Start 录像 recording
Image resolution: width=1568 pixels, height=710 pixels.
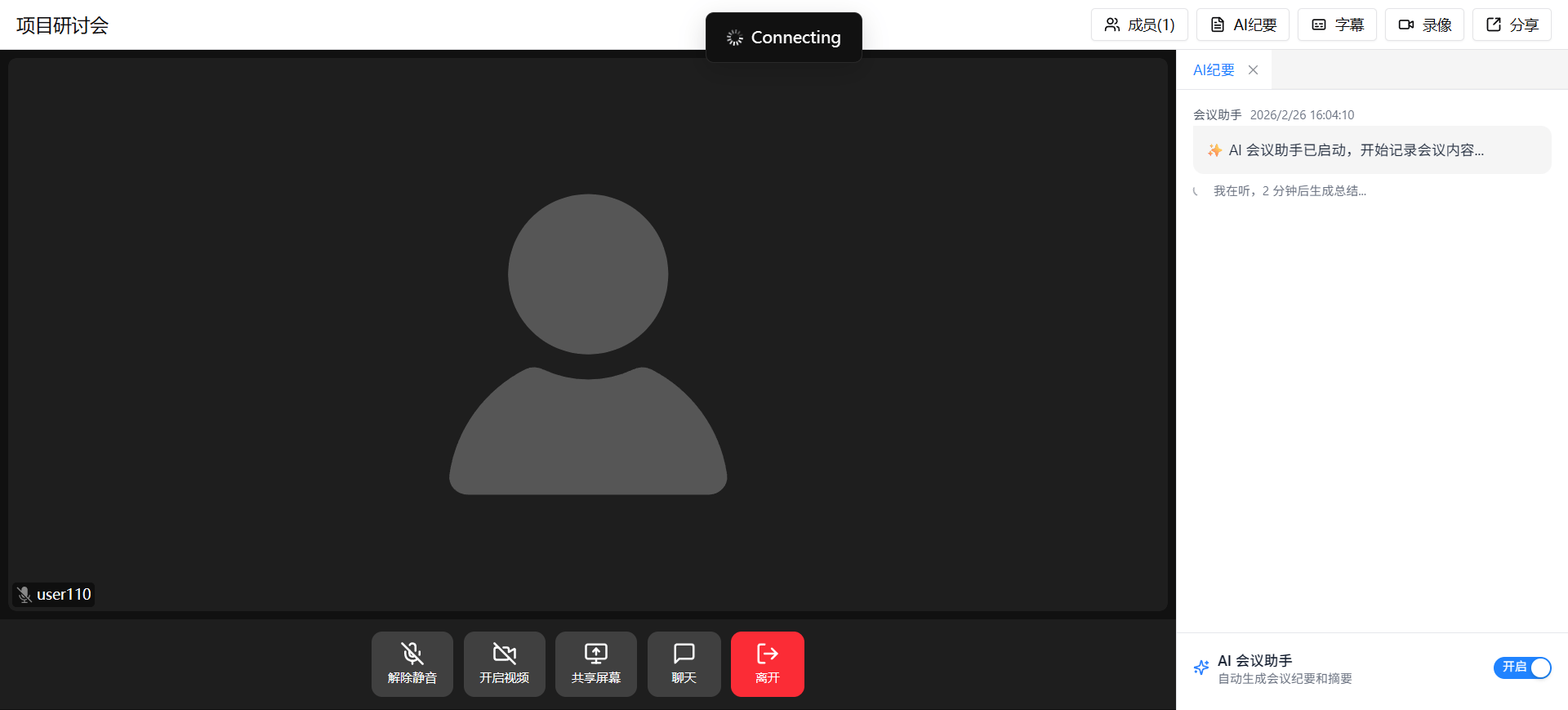coord(1424,25)
